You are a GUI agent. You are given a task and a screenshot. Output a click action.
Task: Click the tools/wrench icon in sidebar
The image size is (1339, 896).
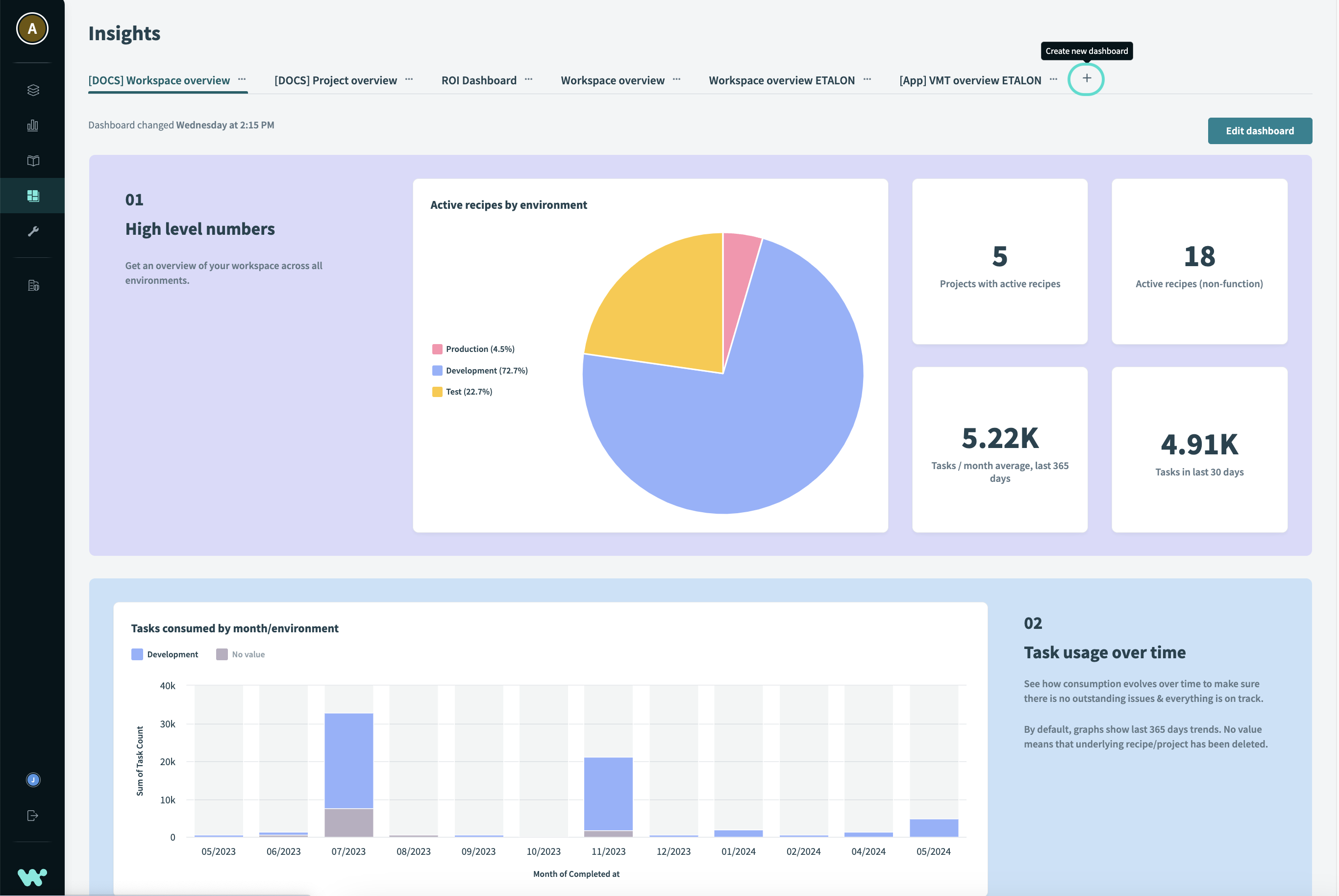coord(32,231)
